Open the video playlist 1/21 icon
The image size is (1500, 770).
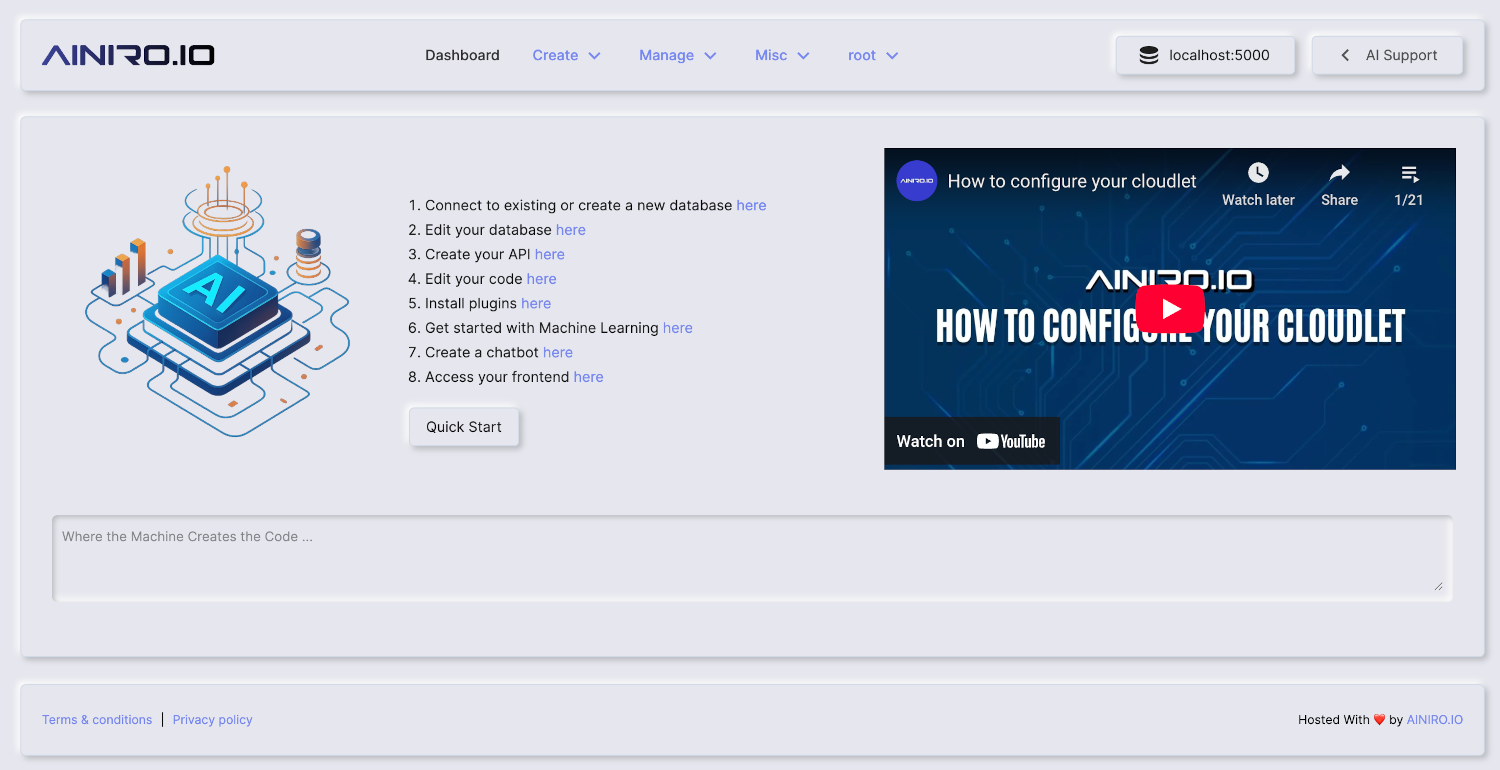tap(1409, 173)
